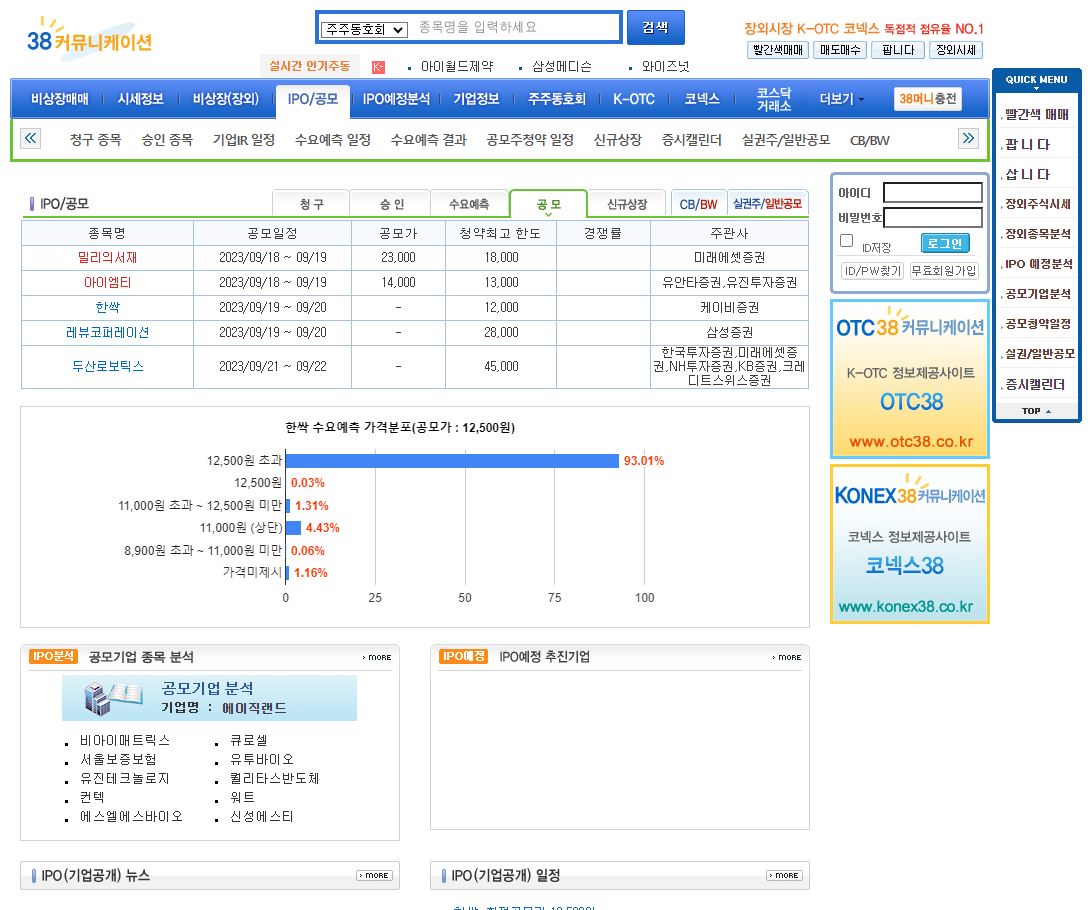1092x910 pixels.
Task: Click the 38머니충전 button
Action: pos(927,99)
